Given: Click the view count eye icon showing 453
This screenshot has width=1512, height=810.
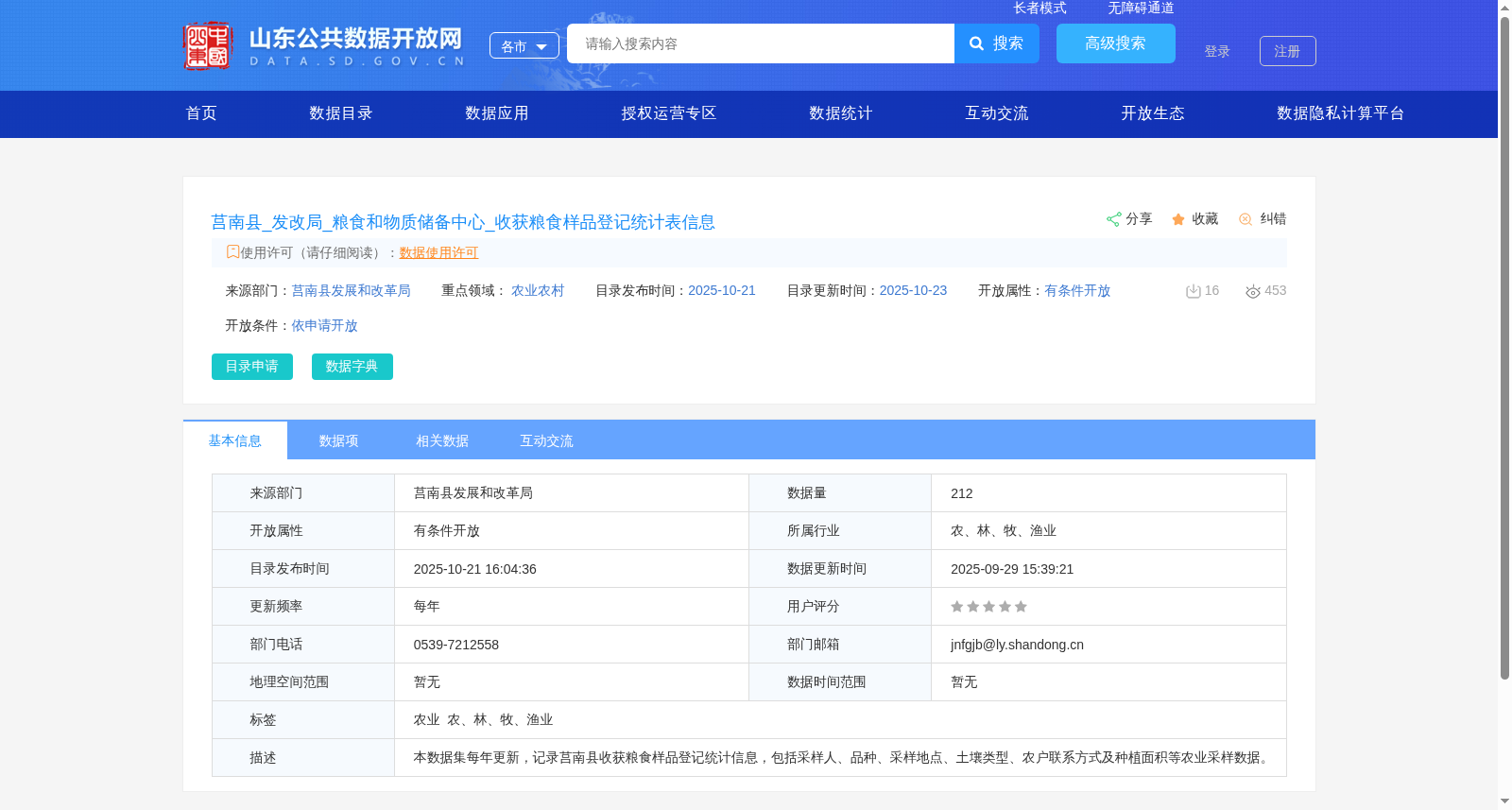Looking at the screenshot, I should (x=1253, y=291).
